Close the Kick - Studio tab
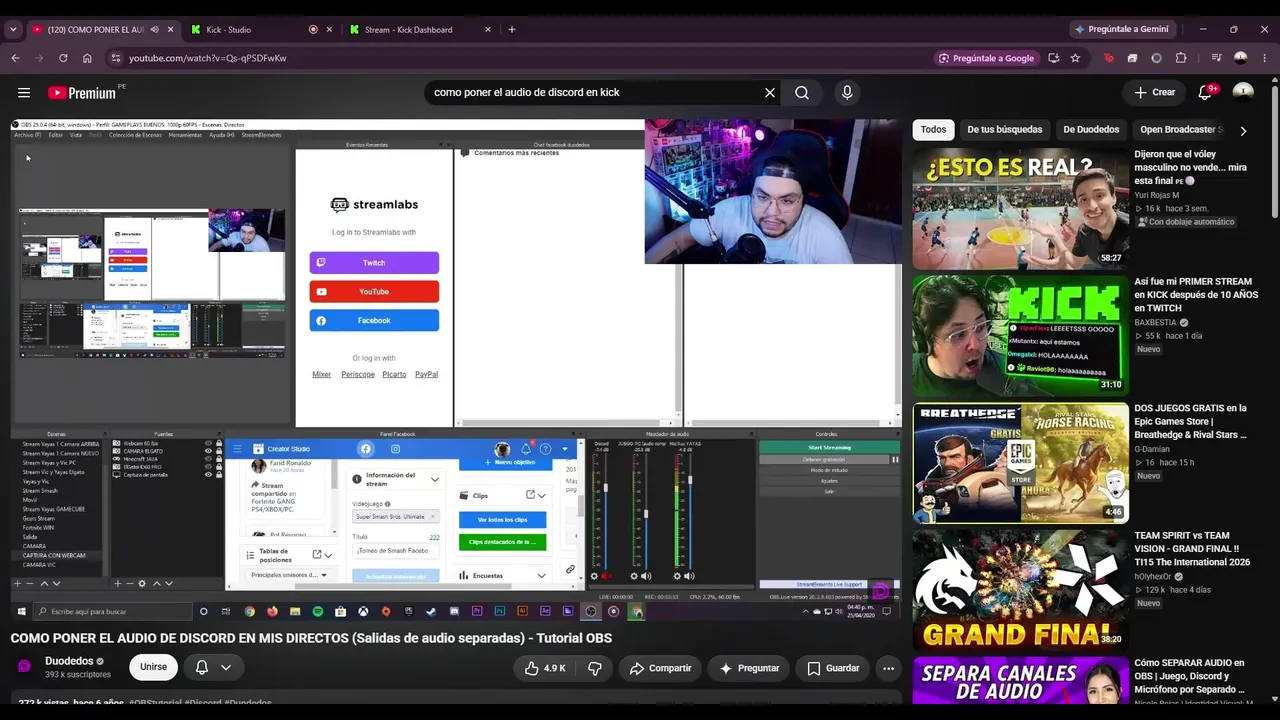This screenshot has height=720, width=1280. pos(329,30)
